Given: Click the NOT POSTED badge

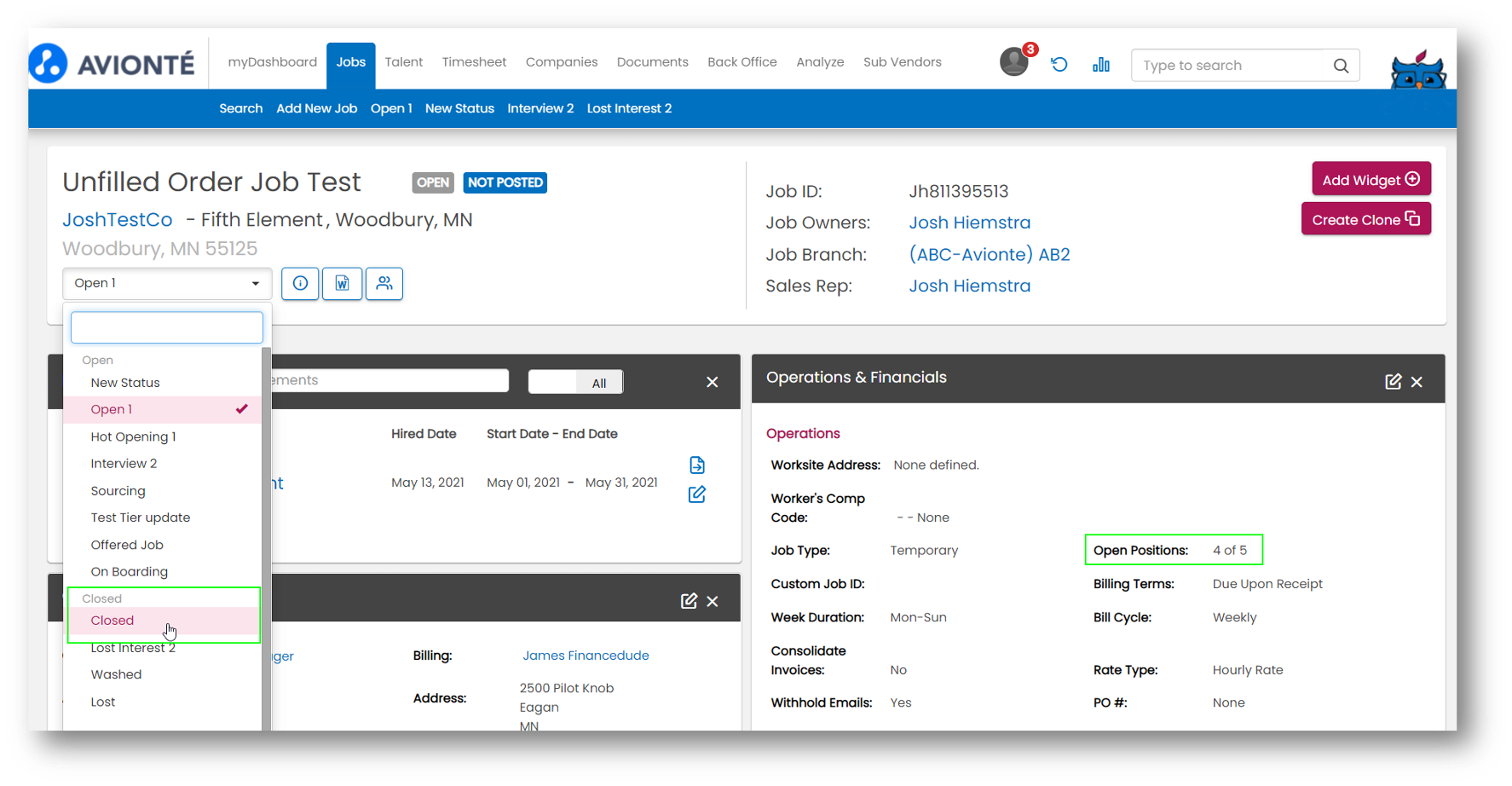Looking at the screenshot, I should (x=505, y=182).
